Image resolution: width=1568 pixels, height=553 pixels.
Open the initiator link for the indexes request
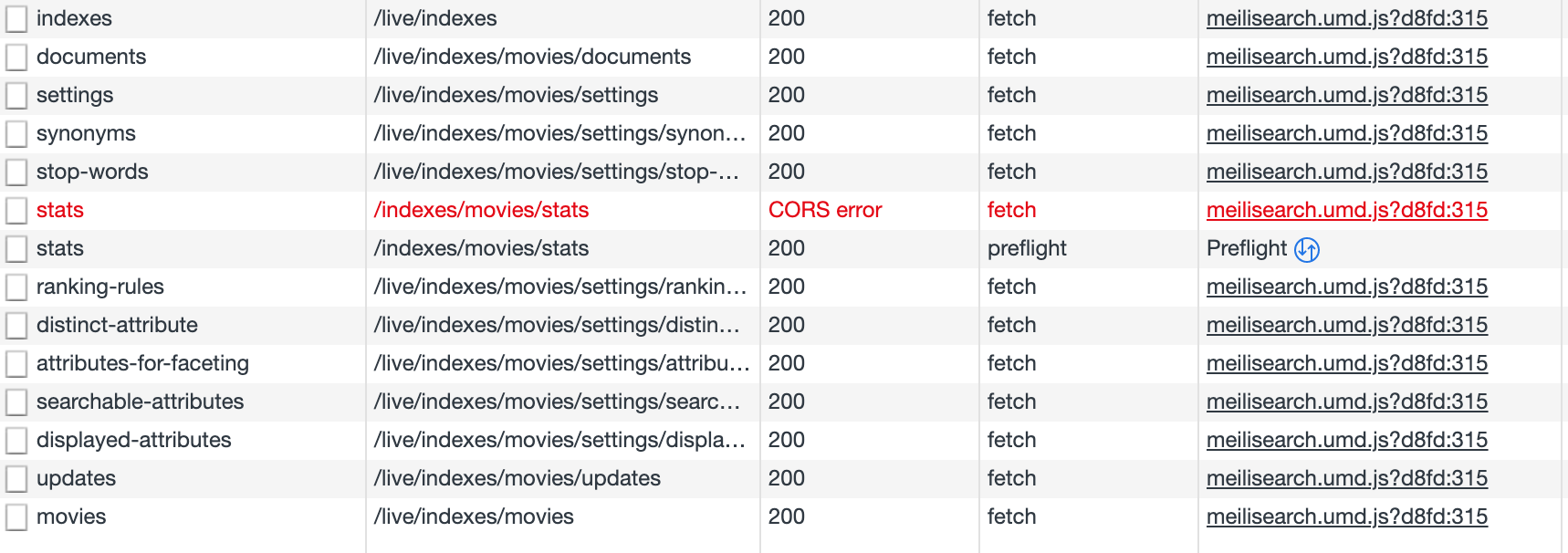pyautogui.click(x=1345, y=17)
